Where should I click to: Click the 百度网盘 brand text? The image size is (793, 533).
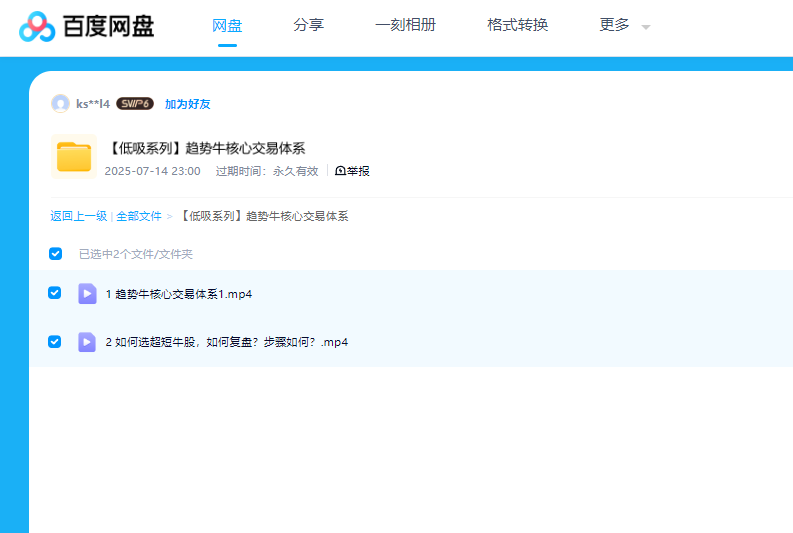tap(108, 26)
